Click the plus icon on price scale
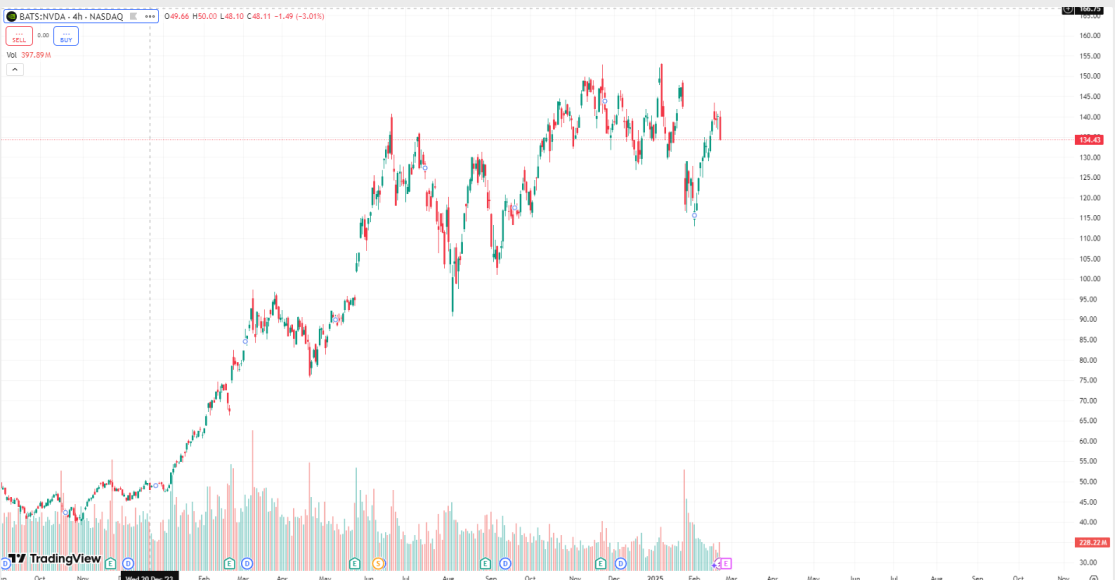 [x=1068, y=9]
